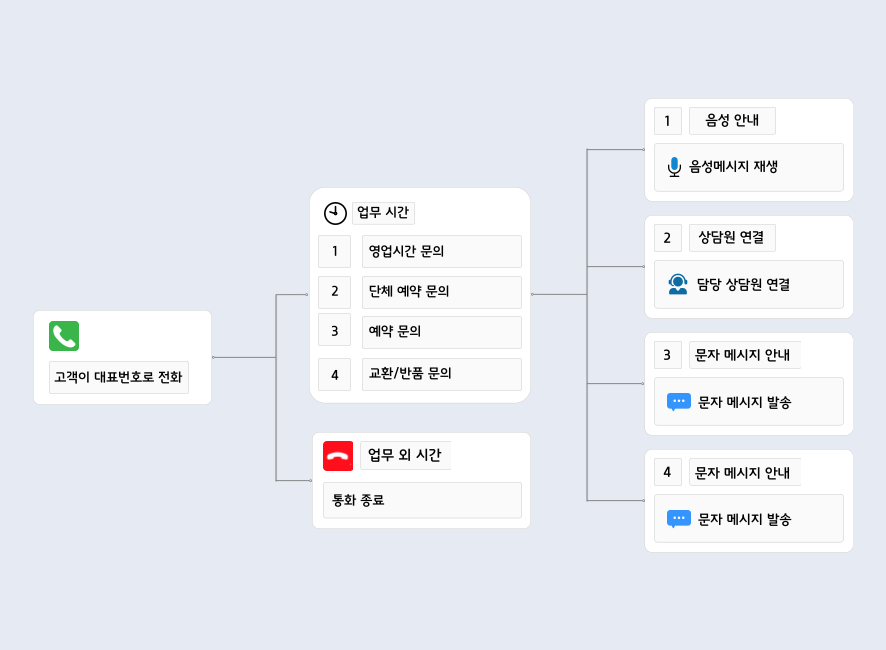Click number 1 key in 업무 시간 list
Image resolution: width=886 pixels, height=650 pixels.
334,251
